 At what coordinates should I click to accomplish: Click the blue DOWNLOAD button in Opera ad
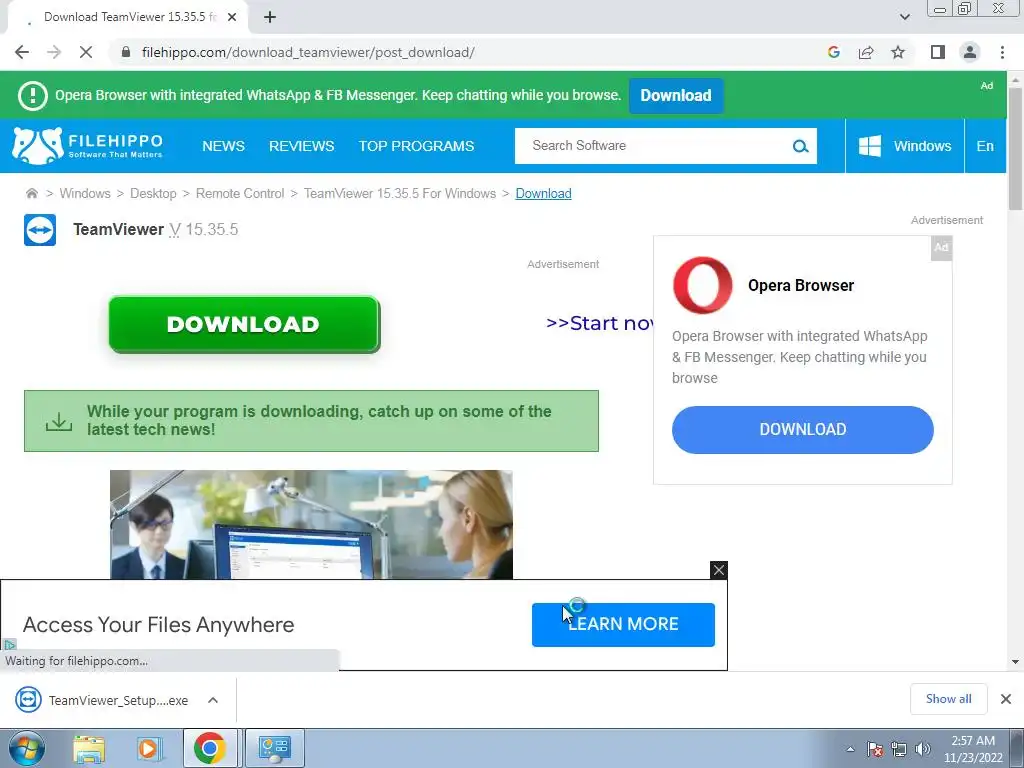click(803, 430)
